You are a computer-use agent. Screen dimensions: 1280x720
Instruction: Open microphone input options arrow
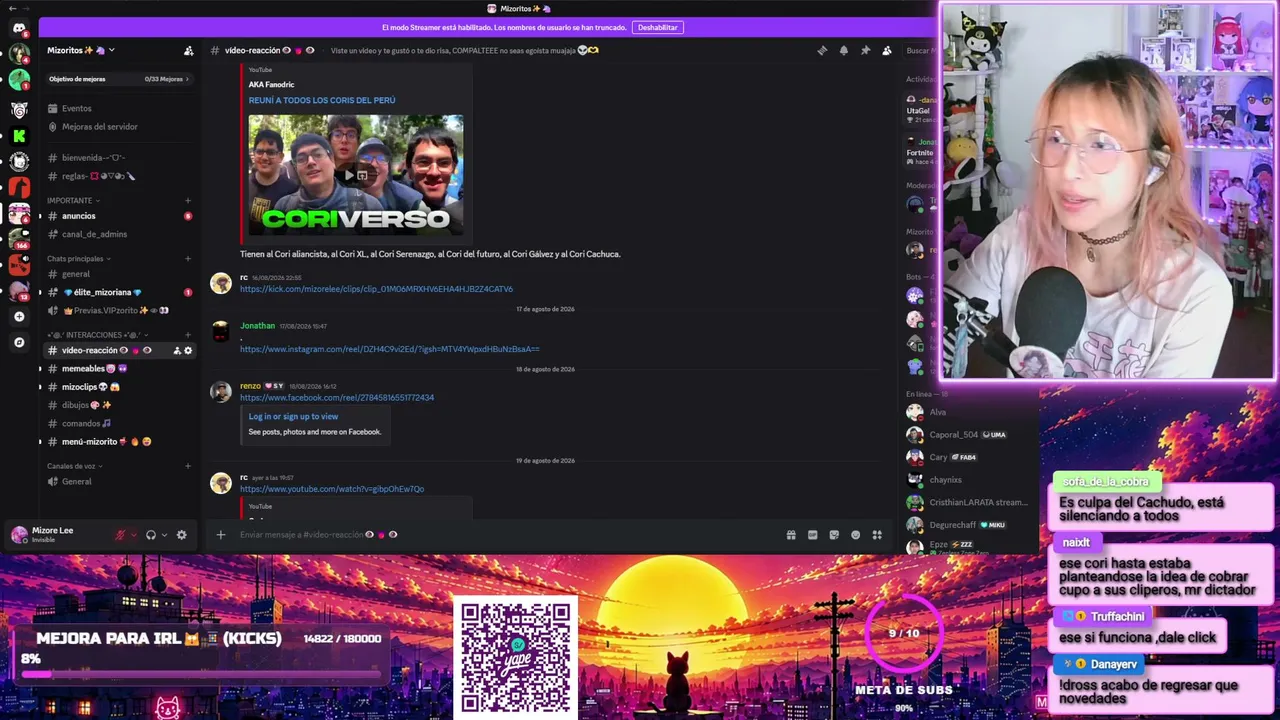(x=134, y=535)
